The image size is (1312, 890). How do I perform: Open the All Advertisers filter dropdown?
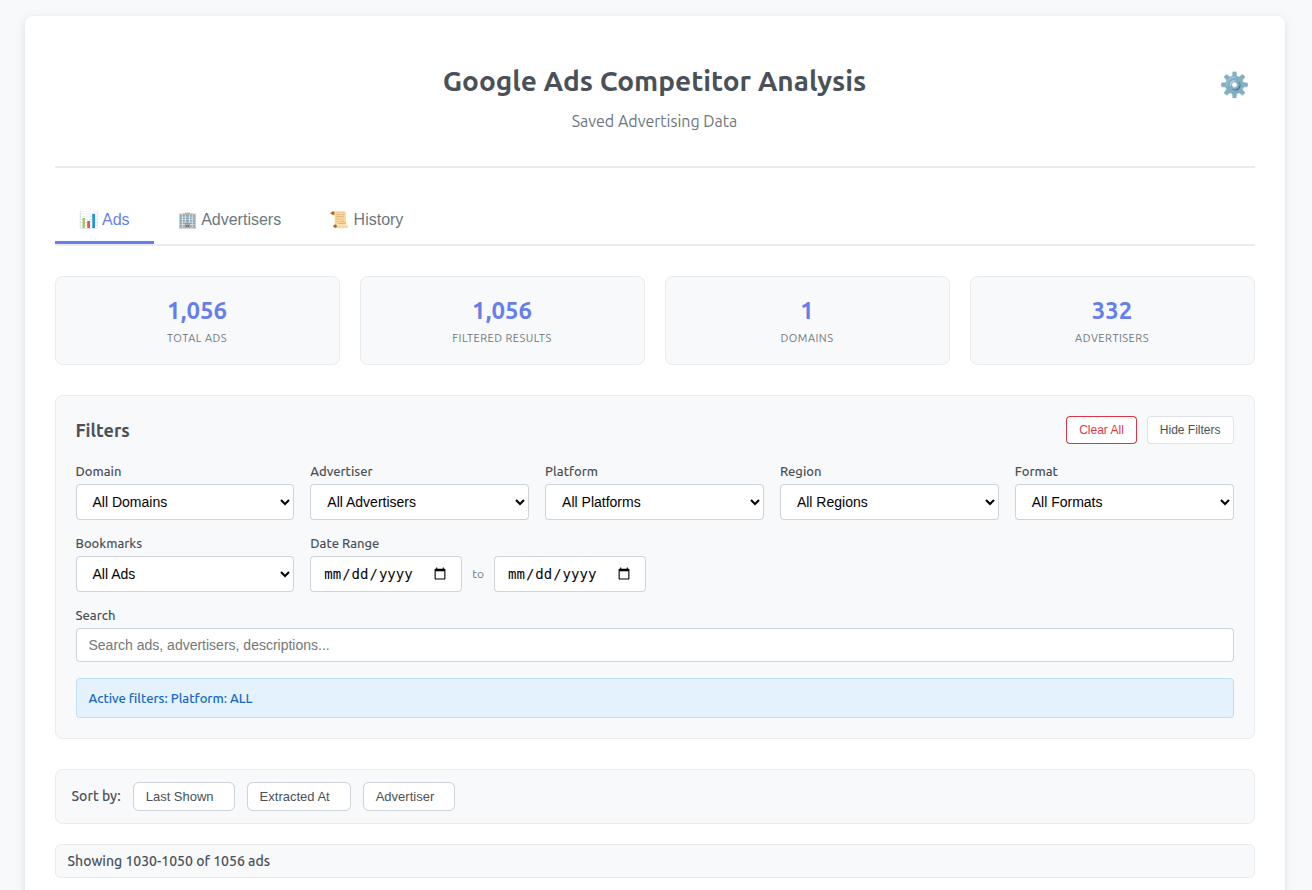[x=419, y=501]
